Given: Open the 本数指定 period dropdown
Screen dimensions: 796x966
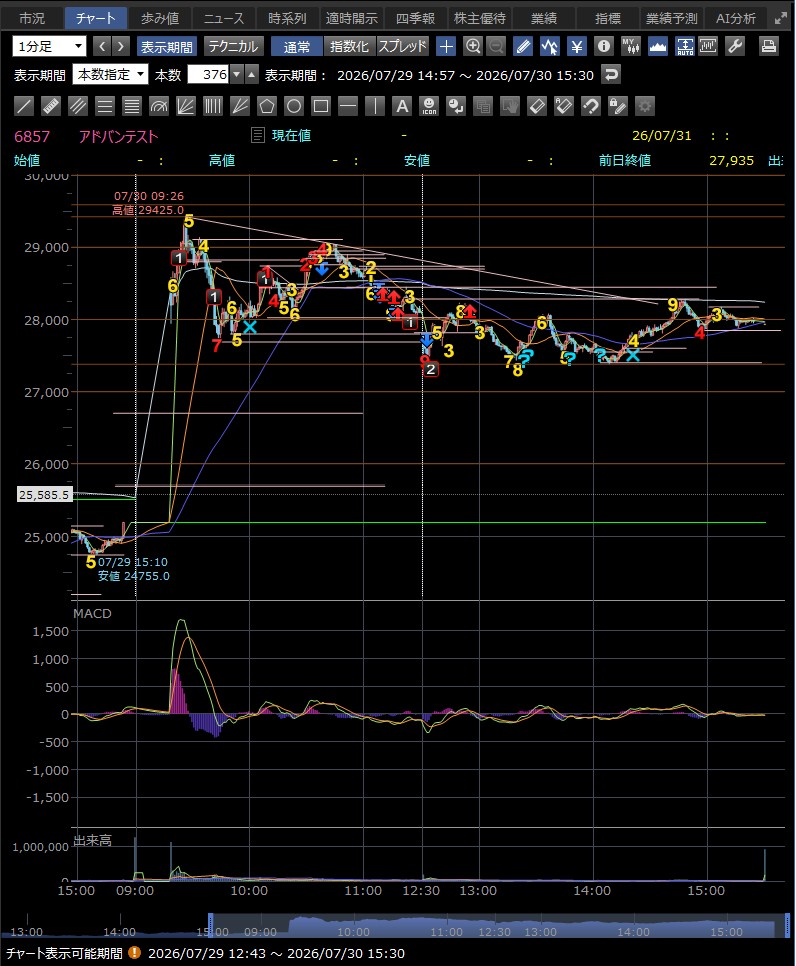Looking at the screenshot, I should [110, 75].
